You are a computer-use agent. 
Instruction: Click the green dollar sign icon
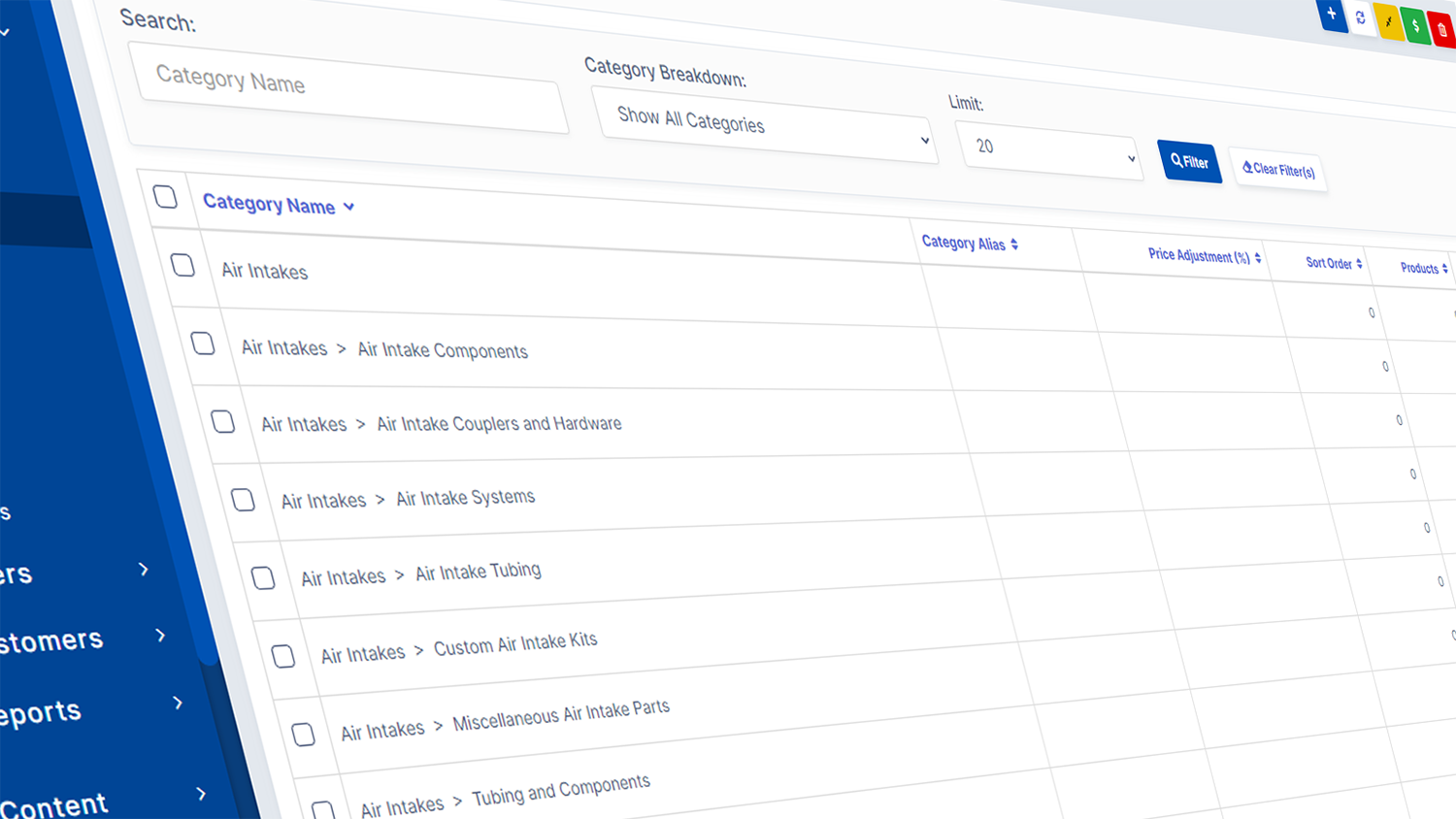coord(1416,26)
